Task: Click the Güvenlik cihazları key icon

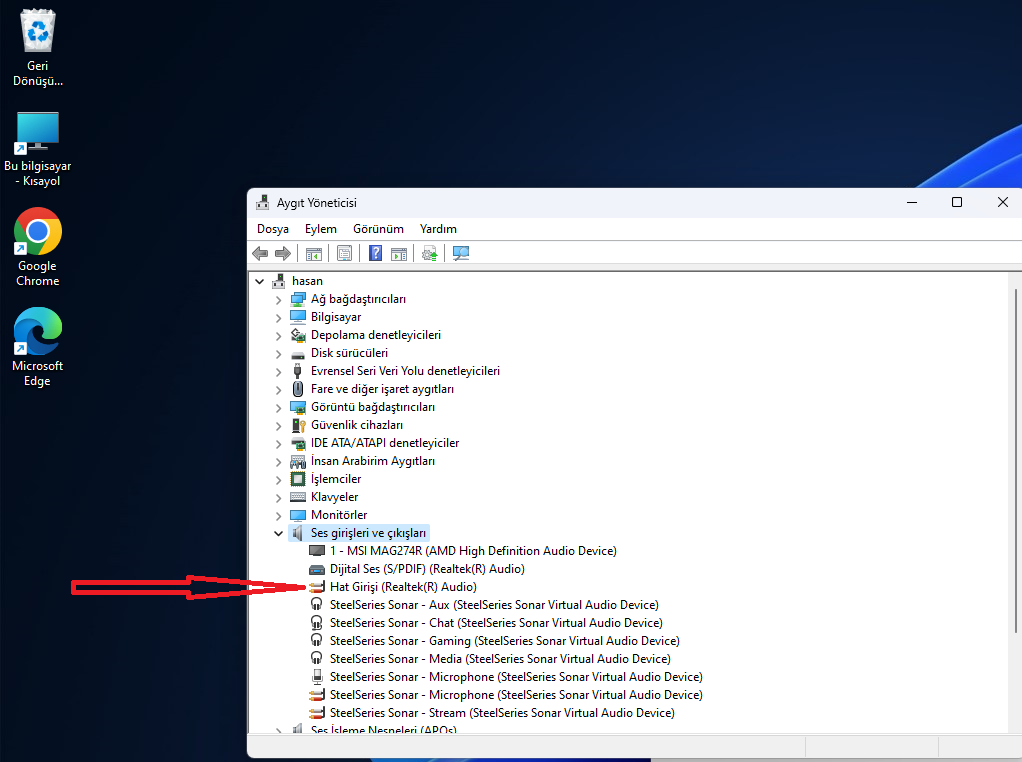Action: coord(298,426)
